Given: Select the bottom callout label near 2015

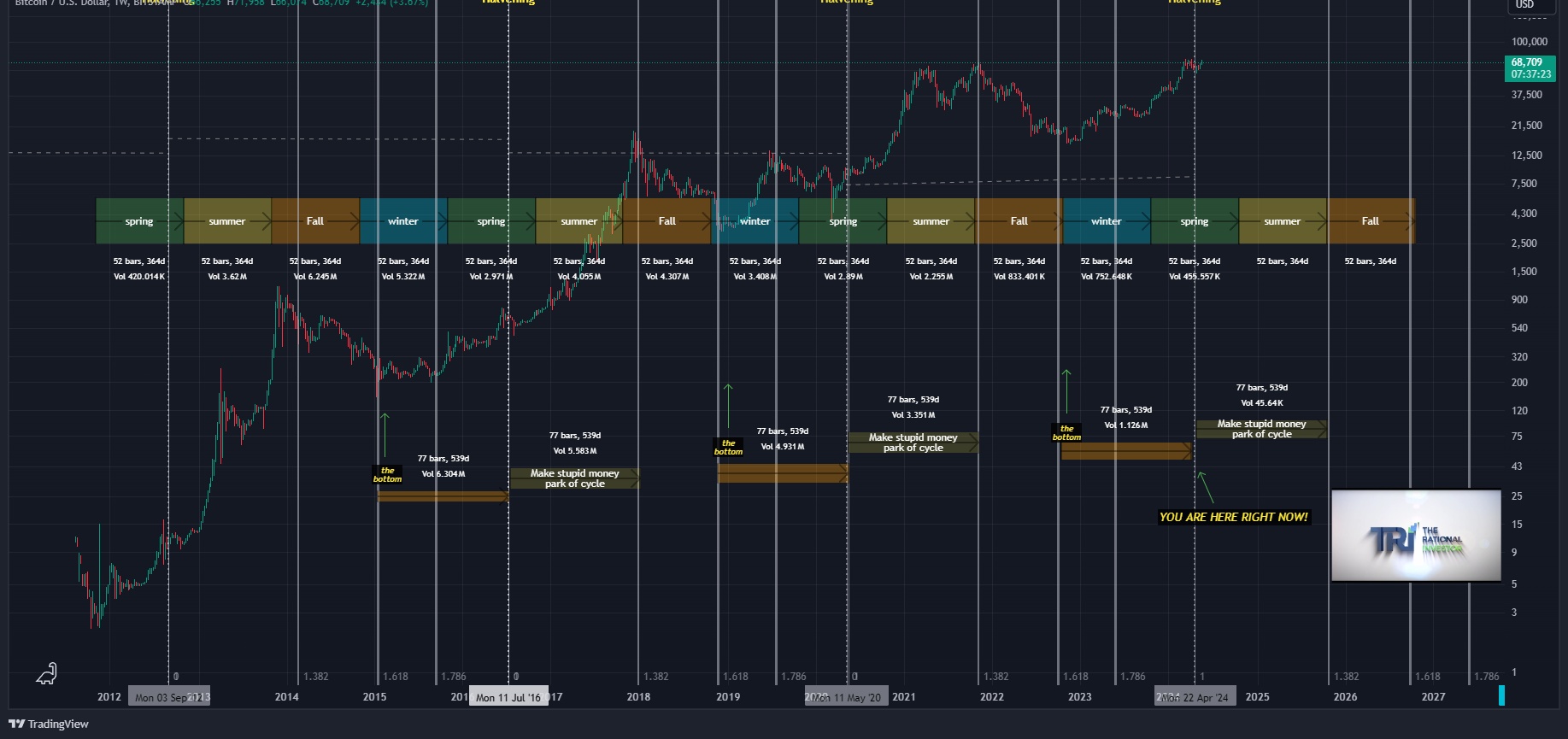Looking at the screenshot, I should pyautogui.click(x=387, y=475).
